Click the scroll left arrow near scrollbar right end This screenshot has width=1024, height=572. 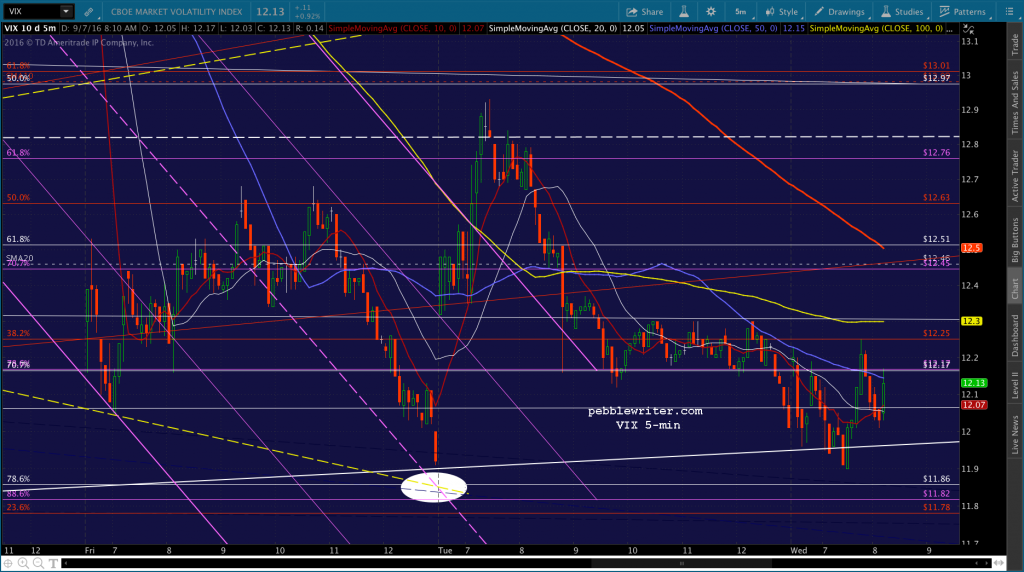click(977, 563)
